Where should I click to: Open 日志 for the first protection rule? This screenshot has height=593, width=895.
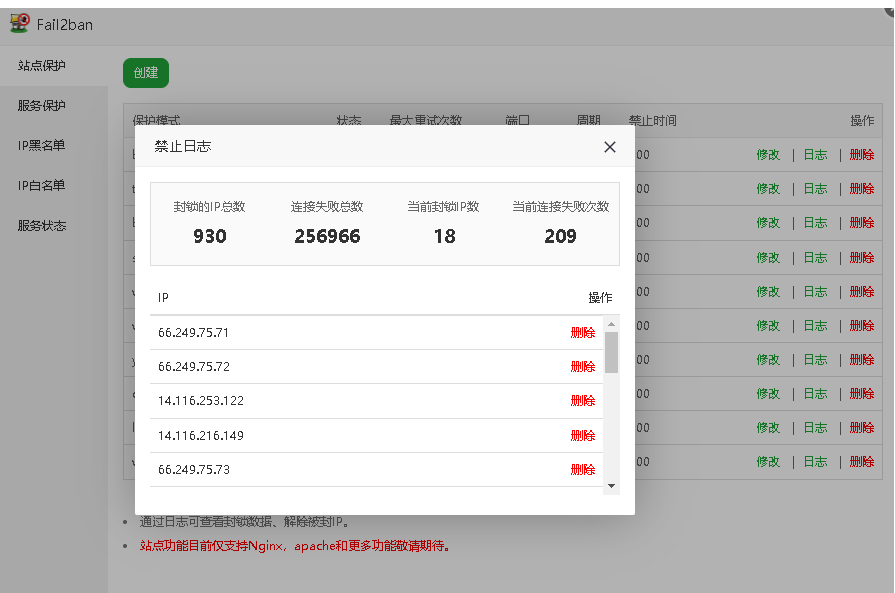[x=815, y=155]
